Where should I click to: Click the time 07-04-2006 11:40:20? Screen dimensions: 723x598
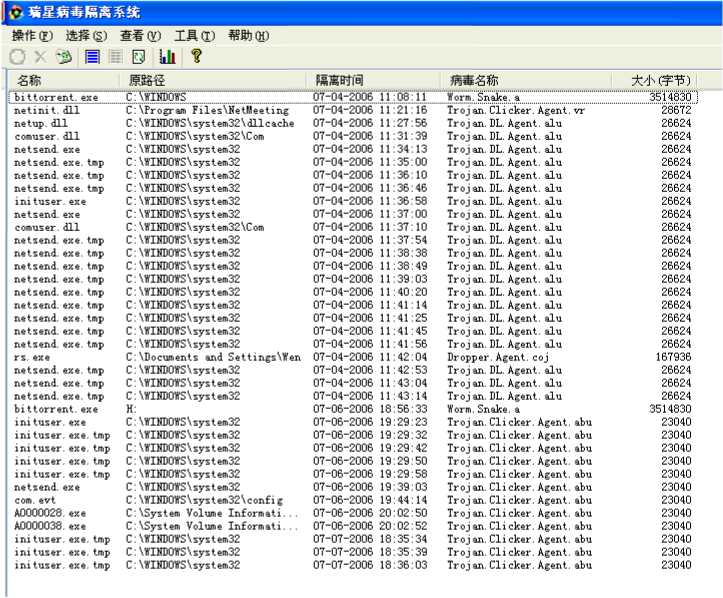point(370,292)
